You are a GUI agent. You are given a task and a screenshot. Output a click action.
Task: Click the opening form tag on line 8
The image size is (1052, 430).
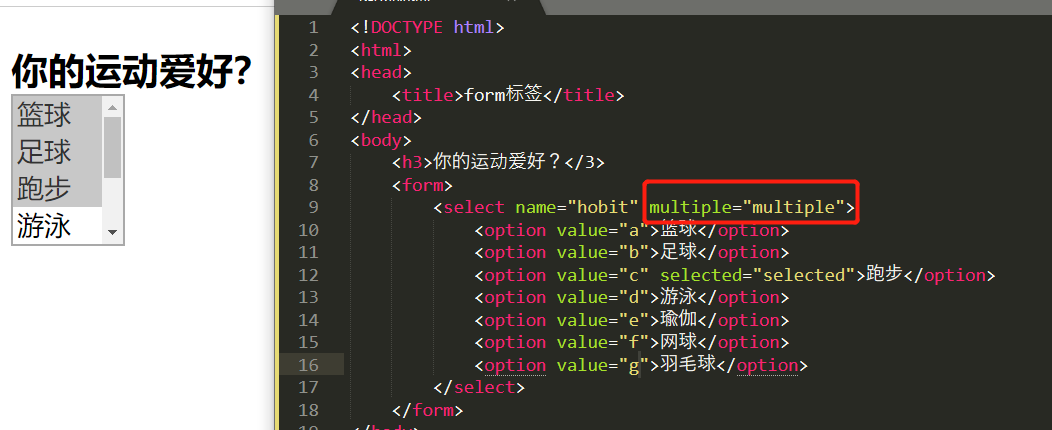(423, 185)
